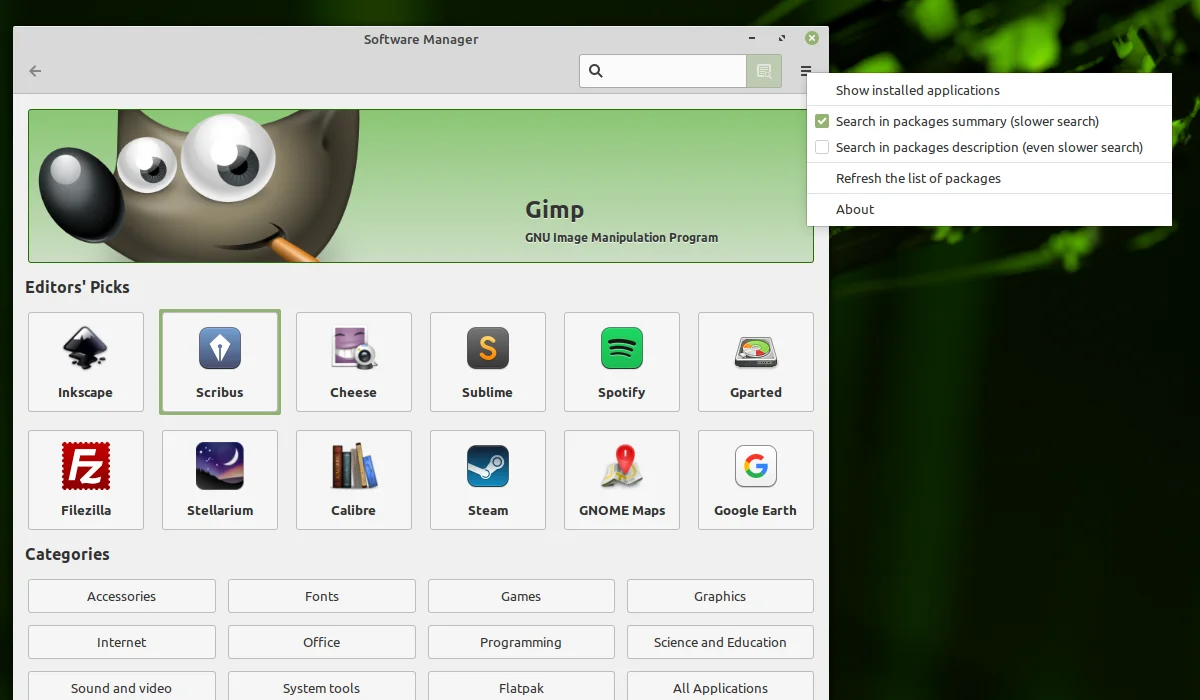Viewport: 1200px width, 700px height.
Task: Browse the Accessories category
Action: click(x=122, y=596)
